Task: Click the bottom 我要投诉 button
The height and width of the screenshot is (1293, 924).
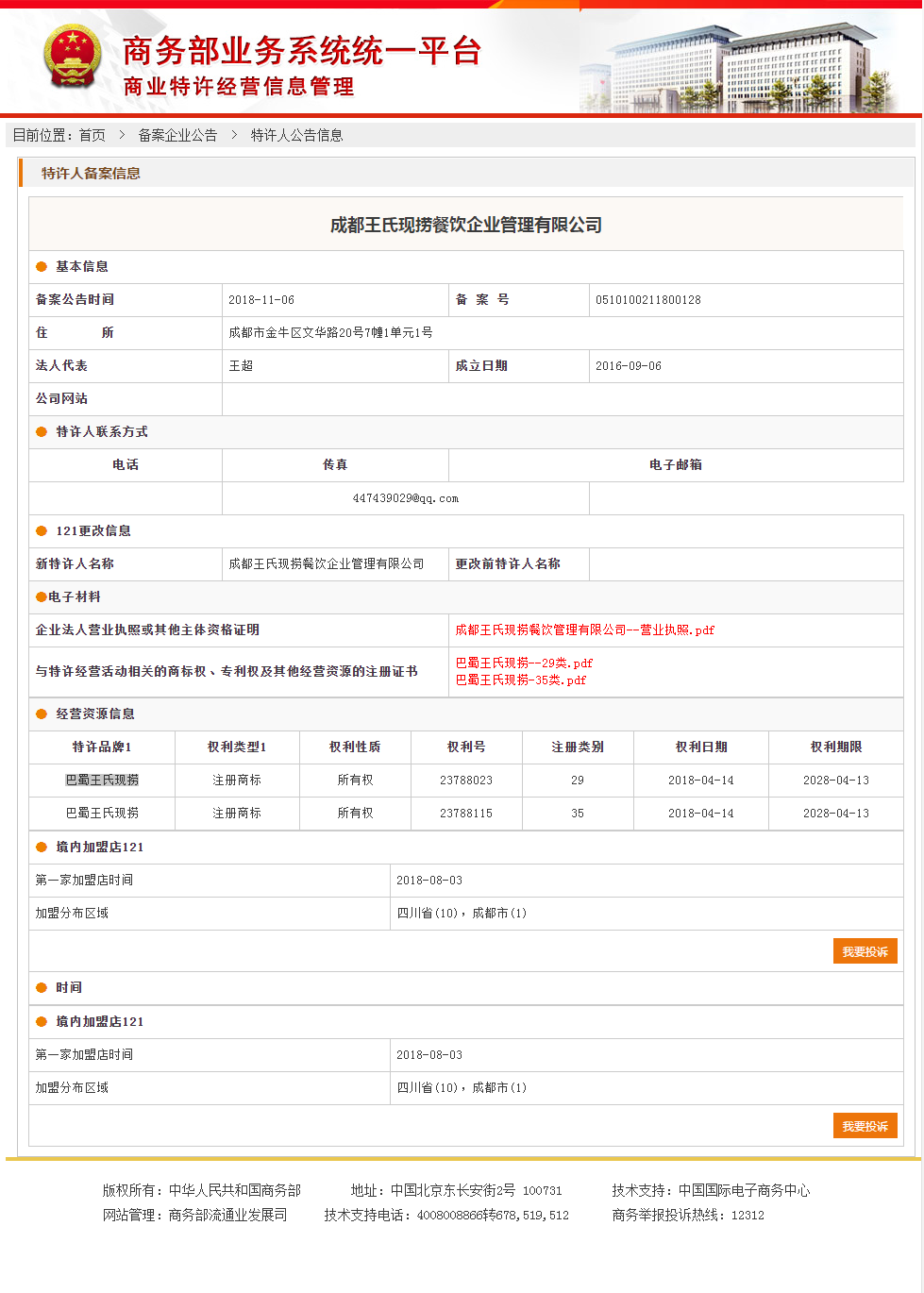Action: point(865,1126)
